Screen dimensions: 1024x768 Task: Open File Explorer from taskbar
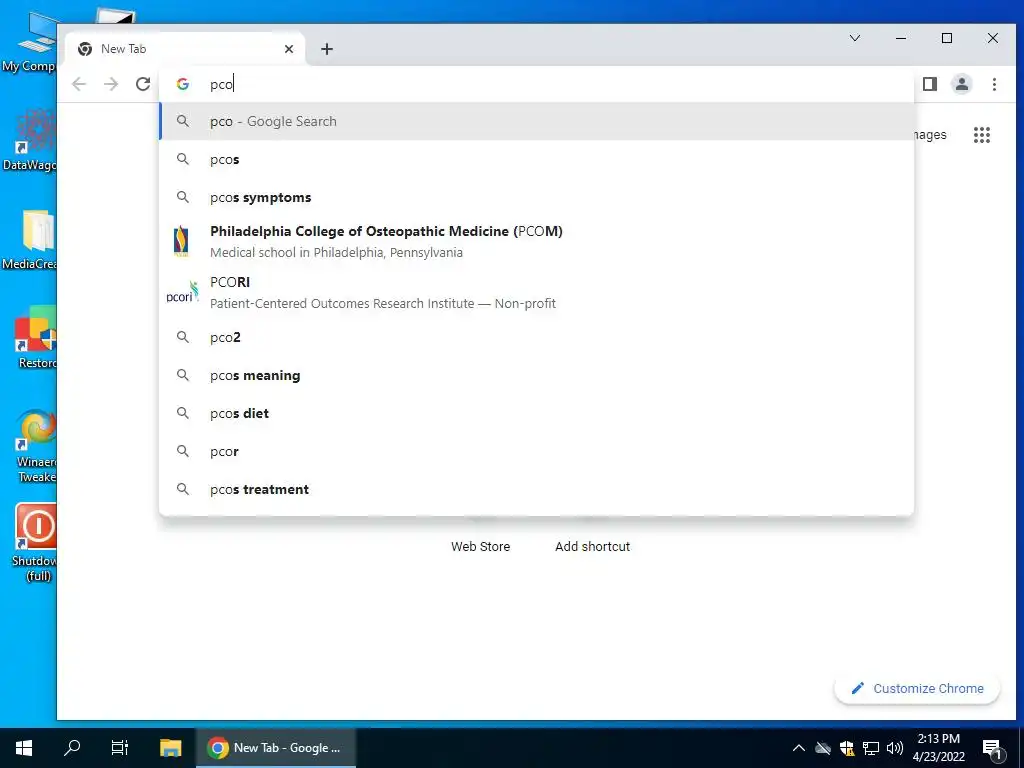pyautogui.click(x=170, y=748)
